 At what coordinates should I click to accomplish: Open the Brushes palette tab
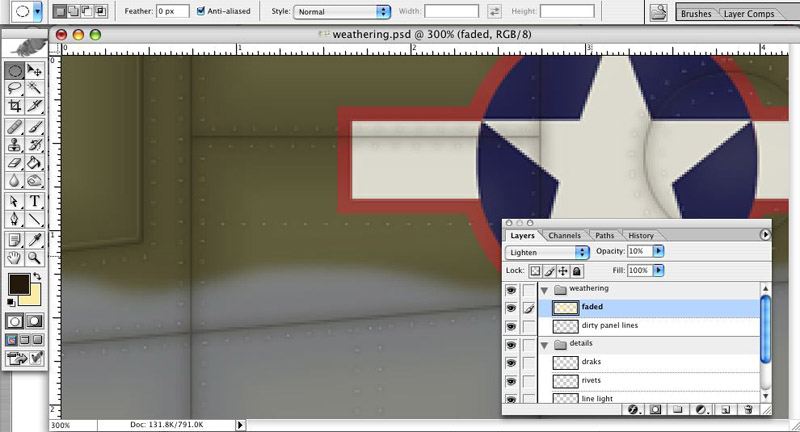(x=696, y=14)
